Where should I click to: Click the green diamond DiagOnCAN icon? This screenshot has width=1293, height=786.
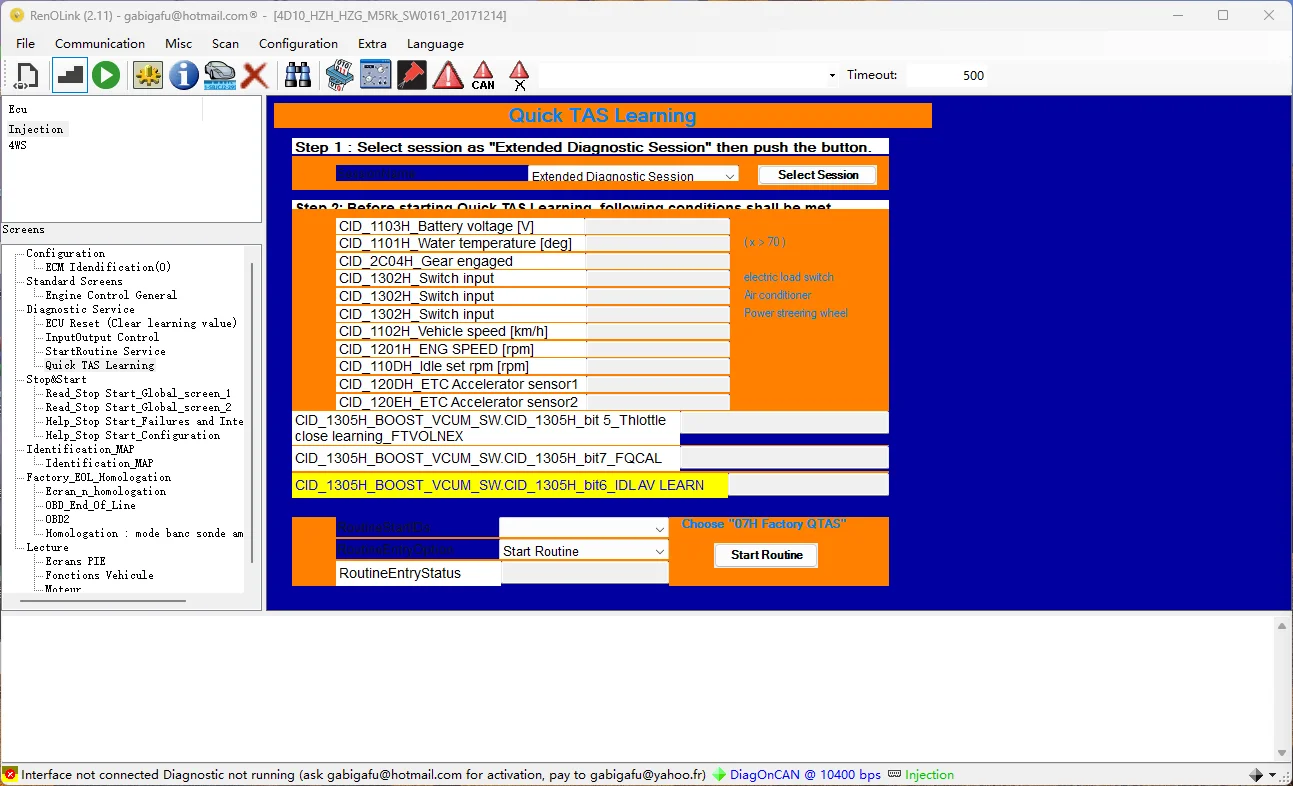(x=719, y=775)
